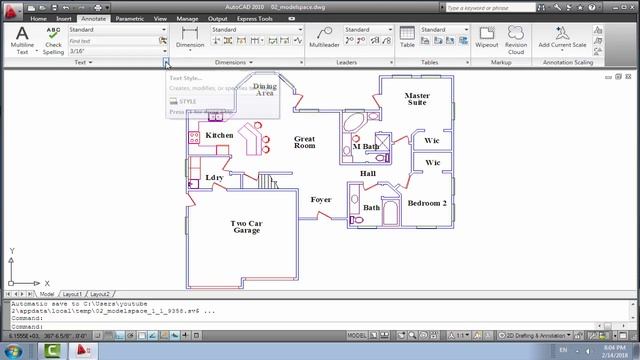Click Add Current Scale
The width and height of the screenshot is (640, 360).
pyautogui.click(x=562, y=38)
